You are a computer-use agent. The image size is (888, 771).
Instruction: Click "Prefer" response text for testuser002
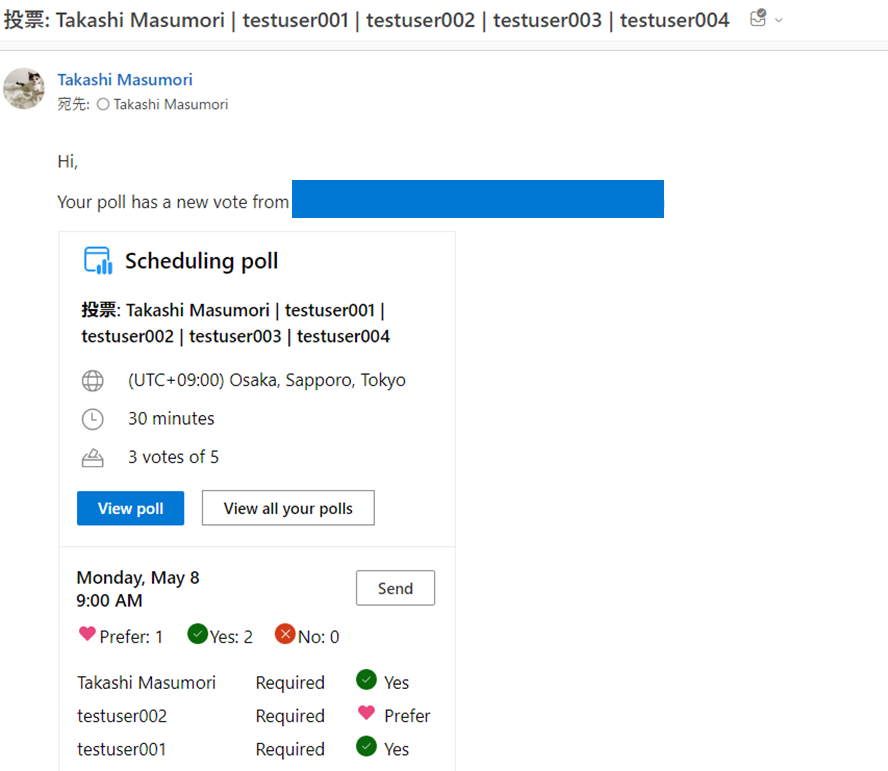(407, 716)
